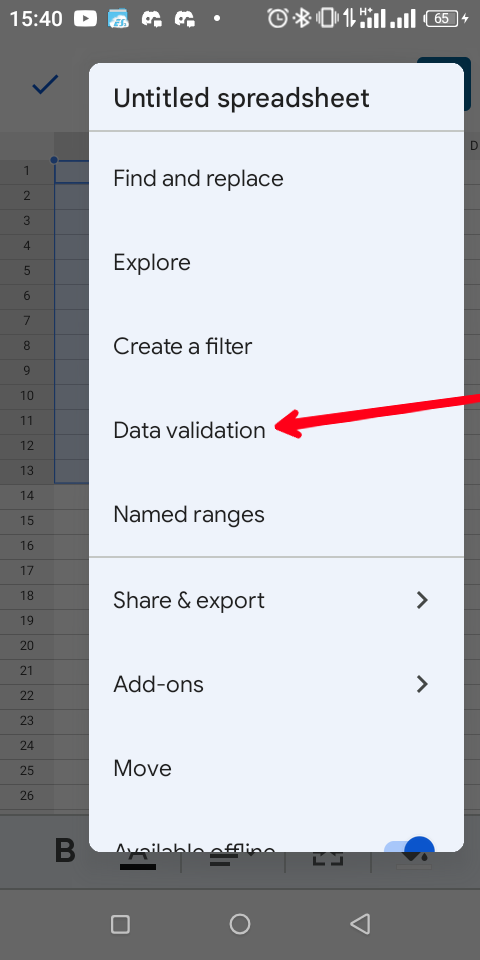Choose Find and replace
This screenshot has width=480, height=960.
click(276, 179)
